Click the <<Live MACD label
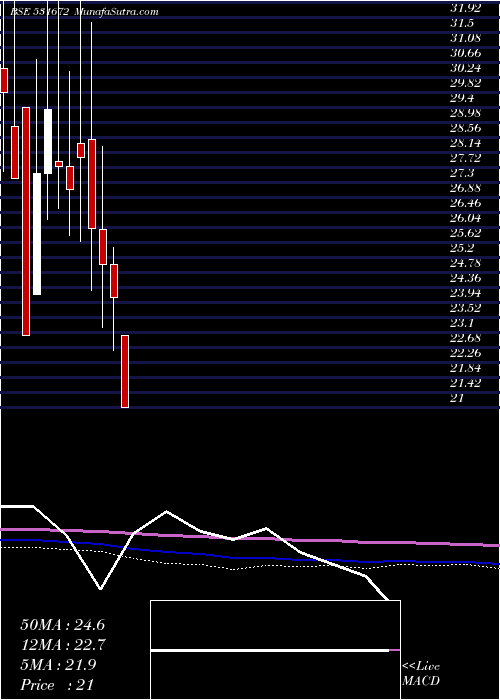Image resolution: width=500 pixels, height=700 pixels. coord(421,674)
